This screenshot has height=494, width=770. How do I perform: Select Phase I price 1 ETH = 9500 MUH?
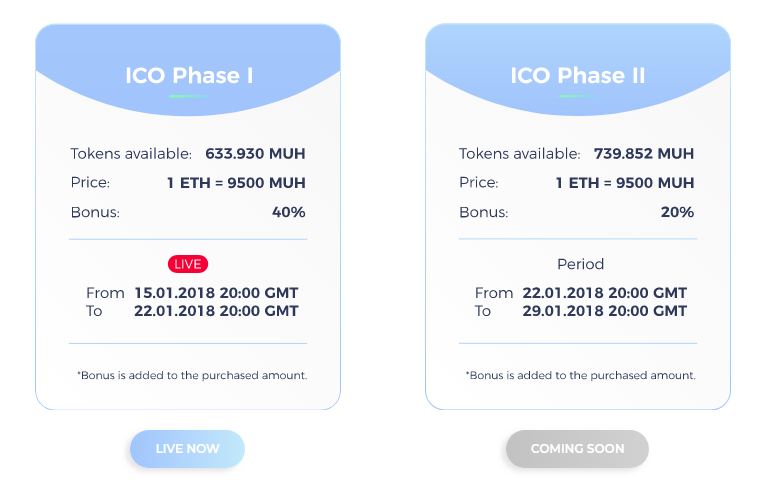236,183
